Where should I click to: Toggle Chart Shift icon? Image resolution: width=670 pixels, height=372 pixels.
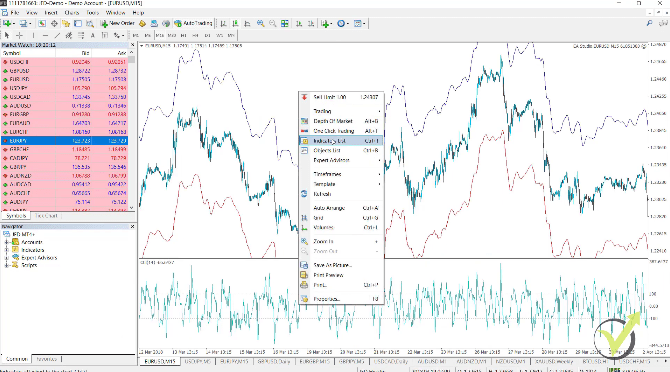[x=311, y=23]
